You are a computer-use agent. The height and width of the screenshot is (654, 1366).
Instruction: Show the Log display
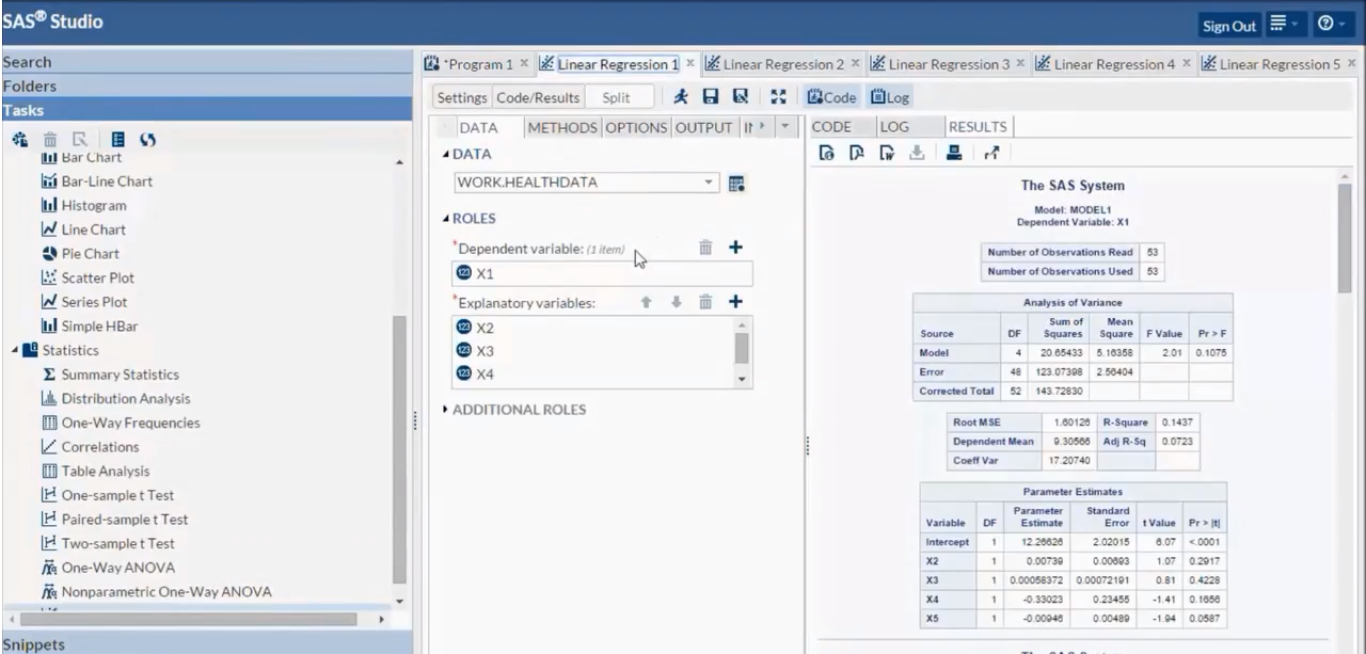coord(879,97)
